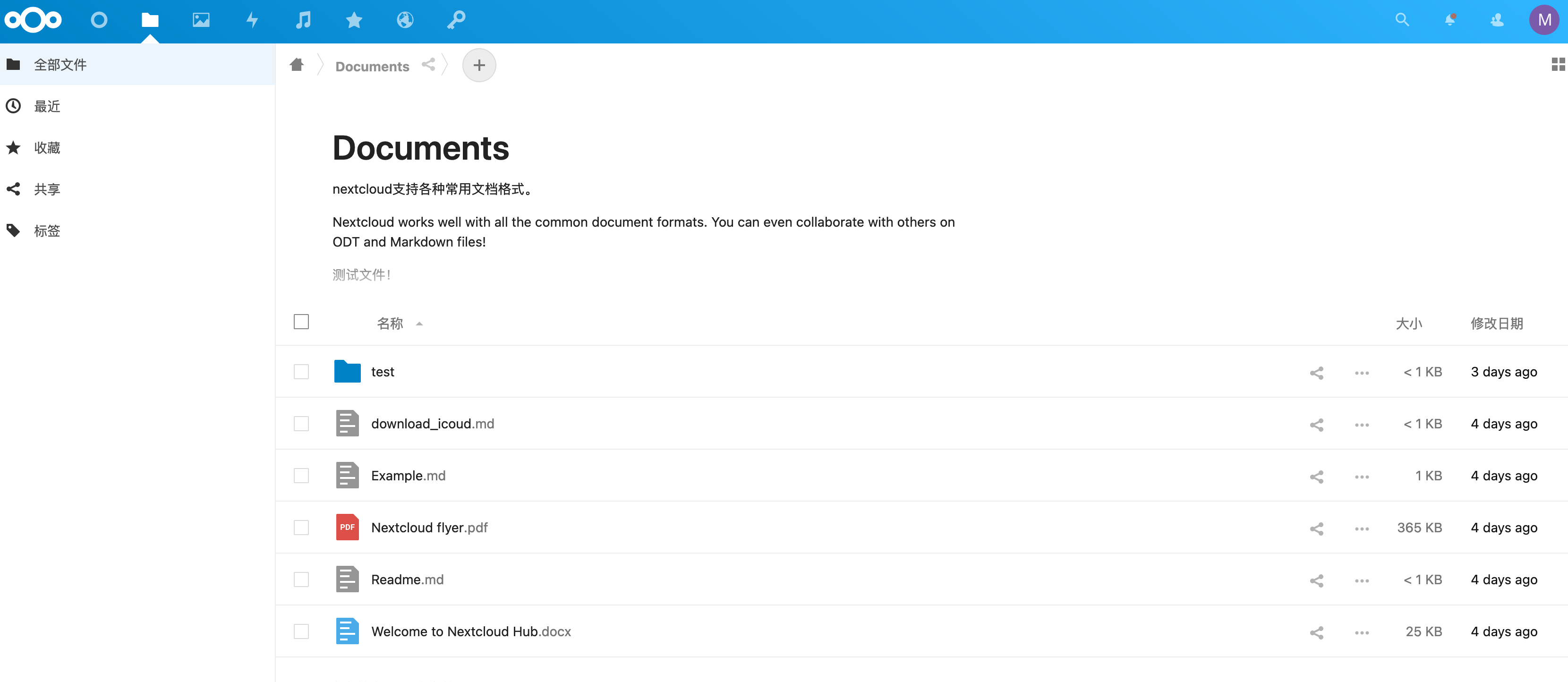Check the box for test folder

point(301,371)
